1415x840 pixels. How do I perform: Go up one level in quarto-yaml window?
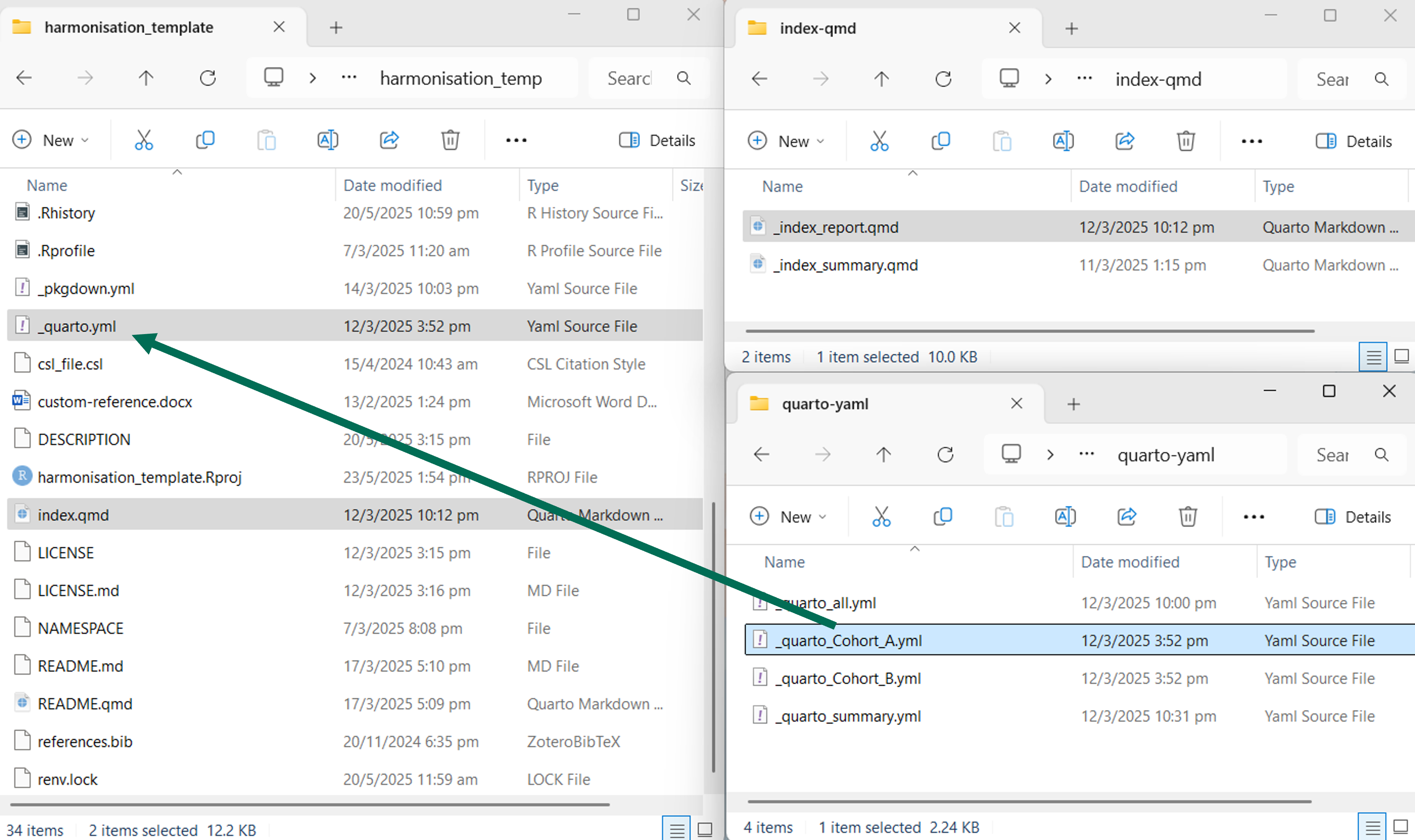(883, 455)
